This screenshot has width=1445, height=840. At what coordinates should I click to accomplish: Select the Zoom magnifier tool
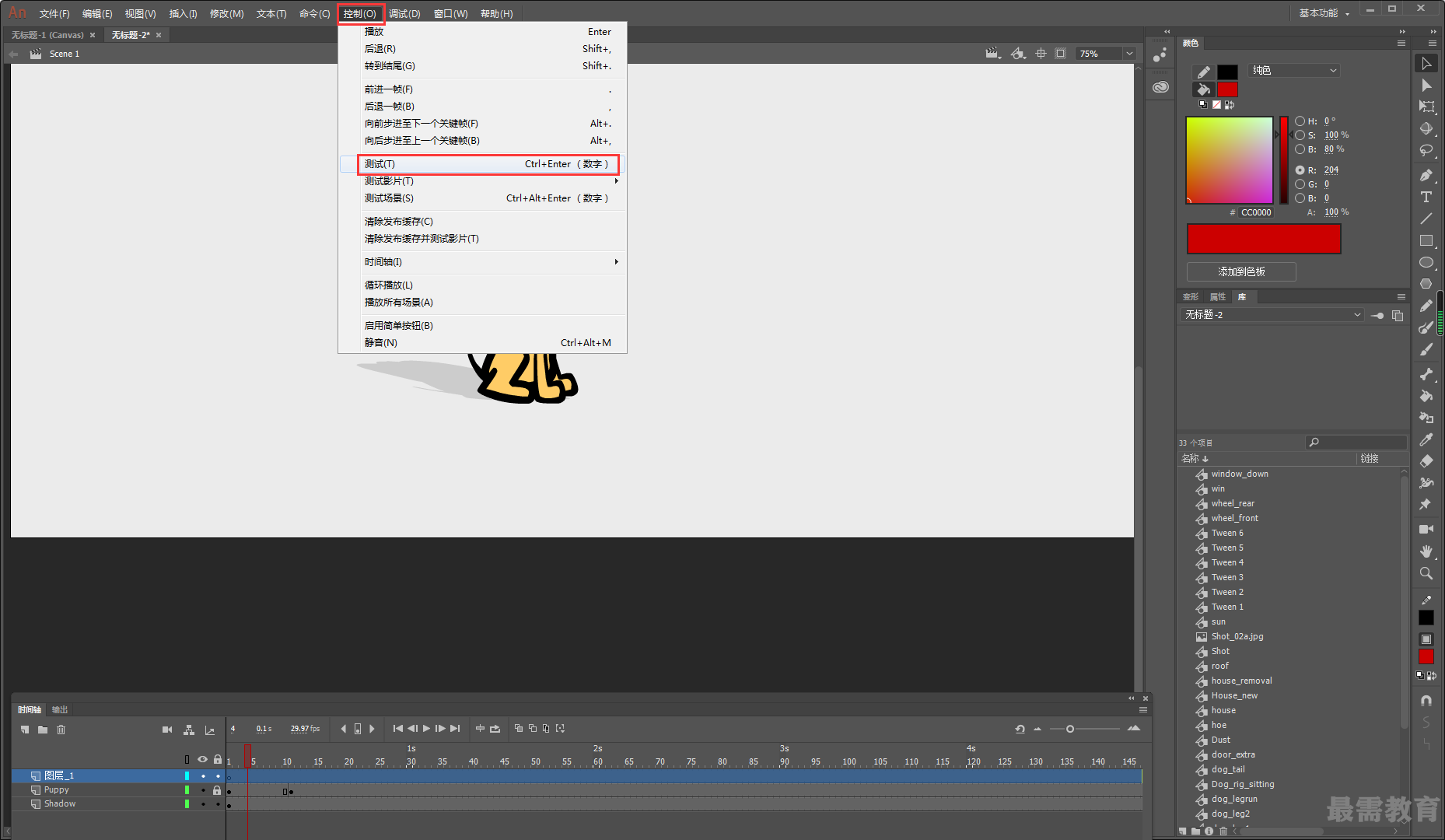point(1426,573)
